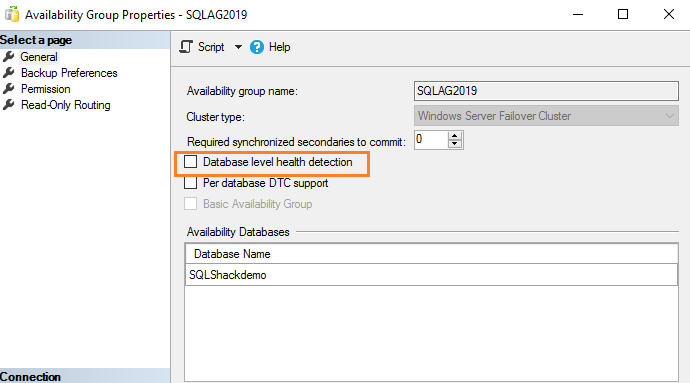690x383 pixels.
Task: Enable Per database DTC support checkbox
Action: coord(191,183)
